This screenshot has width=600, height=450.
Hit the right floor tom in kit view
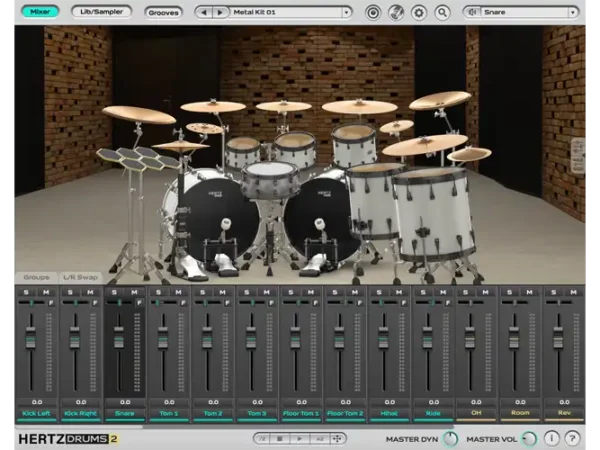pos(432,214)
